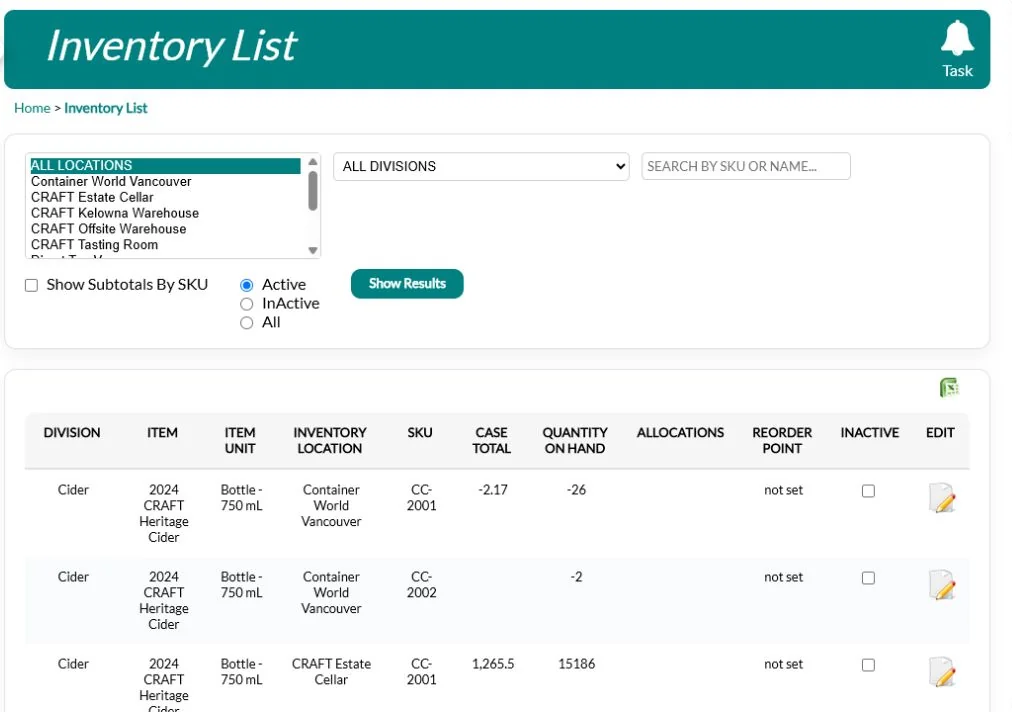Viewport: 1012px width, 712px height.
Task: Sort by the ITEM UNIT column header
Action: [x=240, y=440]
